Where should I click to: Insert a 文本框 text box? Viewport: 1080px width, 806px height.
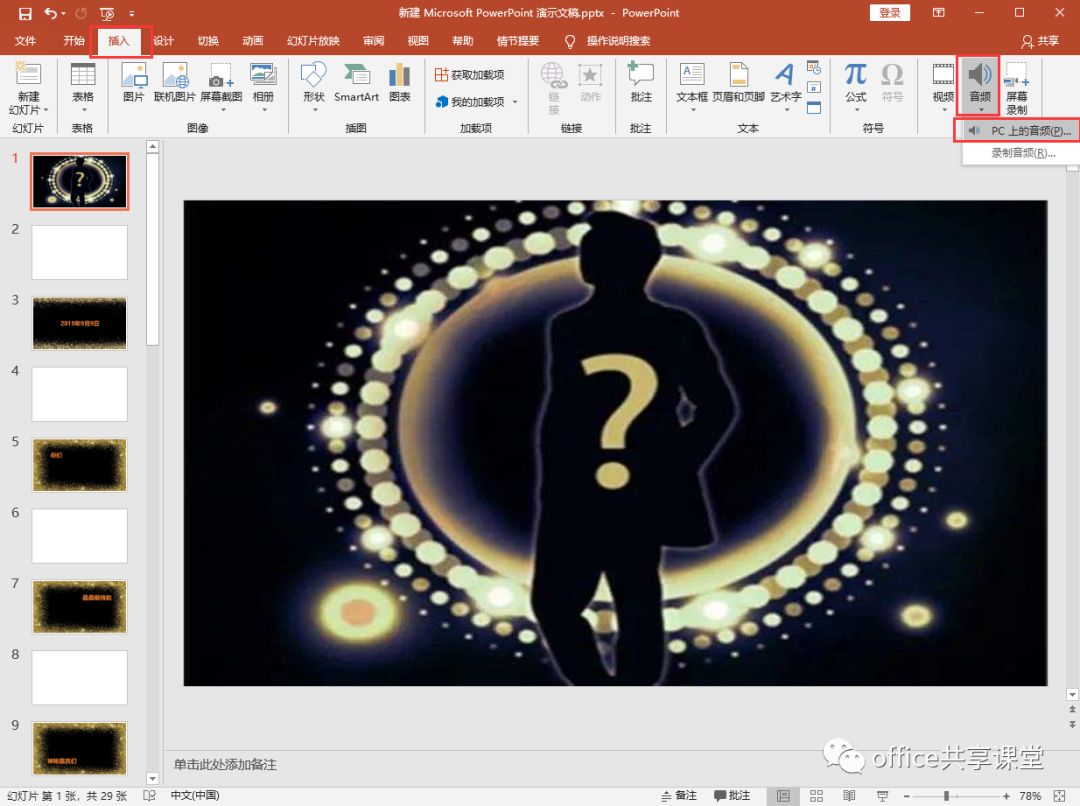[x=692, y=74]
